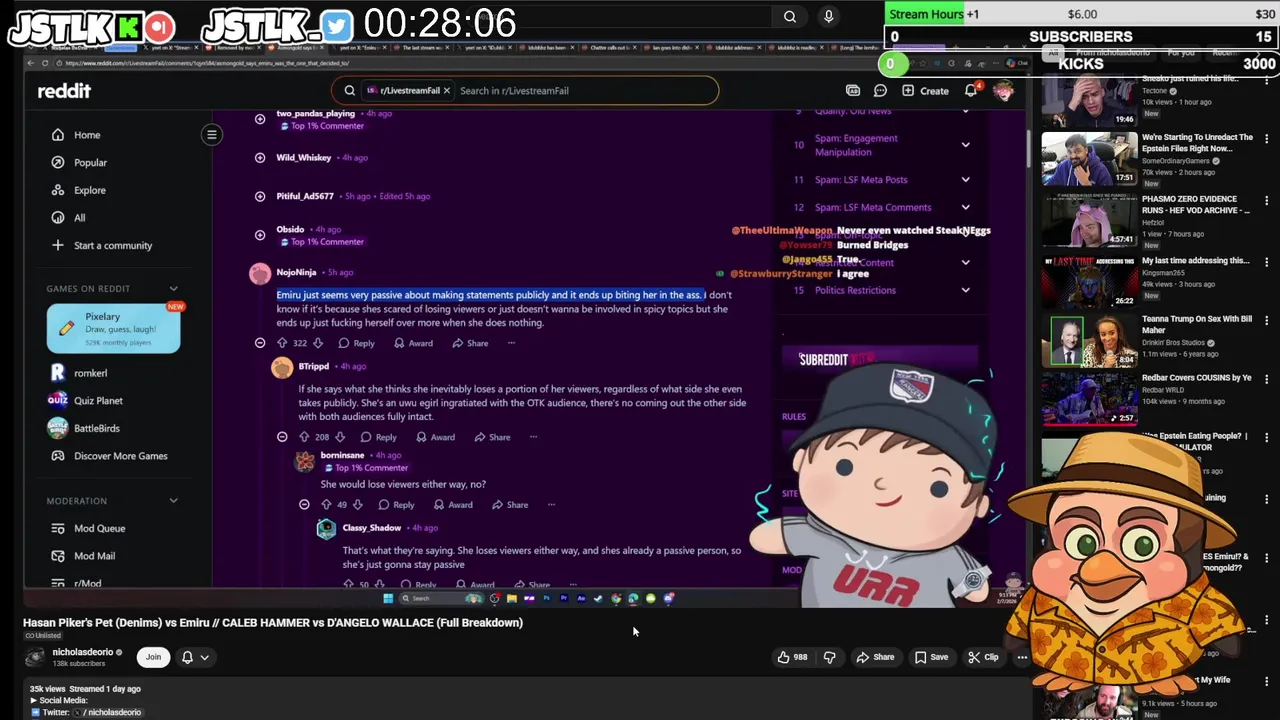Click YouTube search magnifier icon
The height and width of the screenshot is (720, 1280).
tap(790, 16)
